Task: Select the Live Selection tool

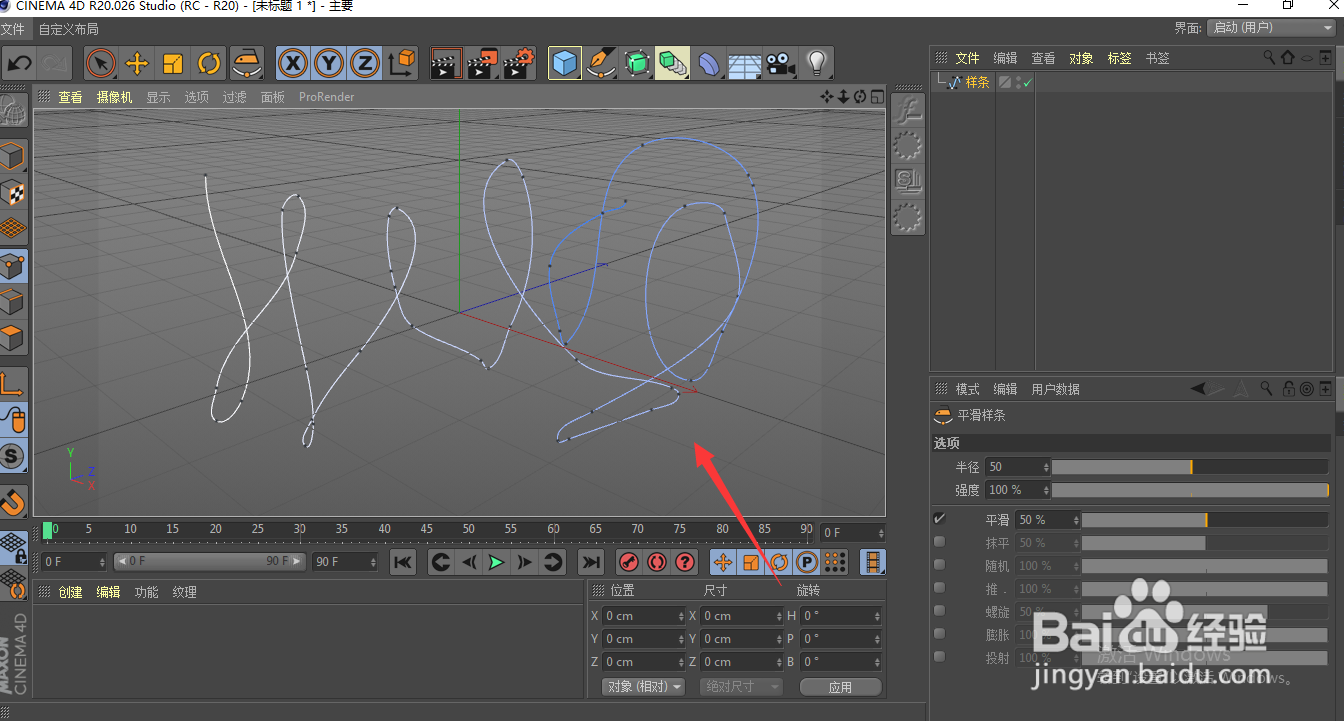Action: (x=101, y=64)
